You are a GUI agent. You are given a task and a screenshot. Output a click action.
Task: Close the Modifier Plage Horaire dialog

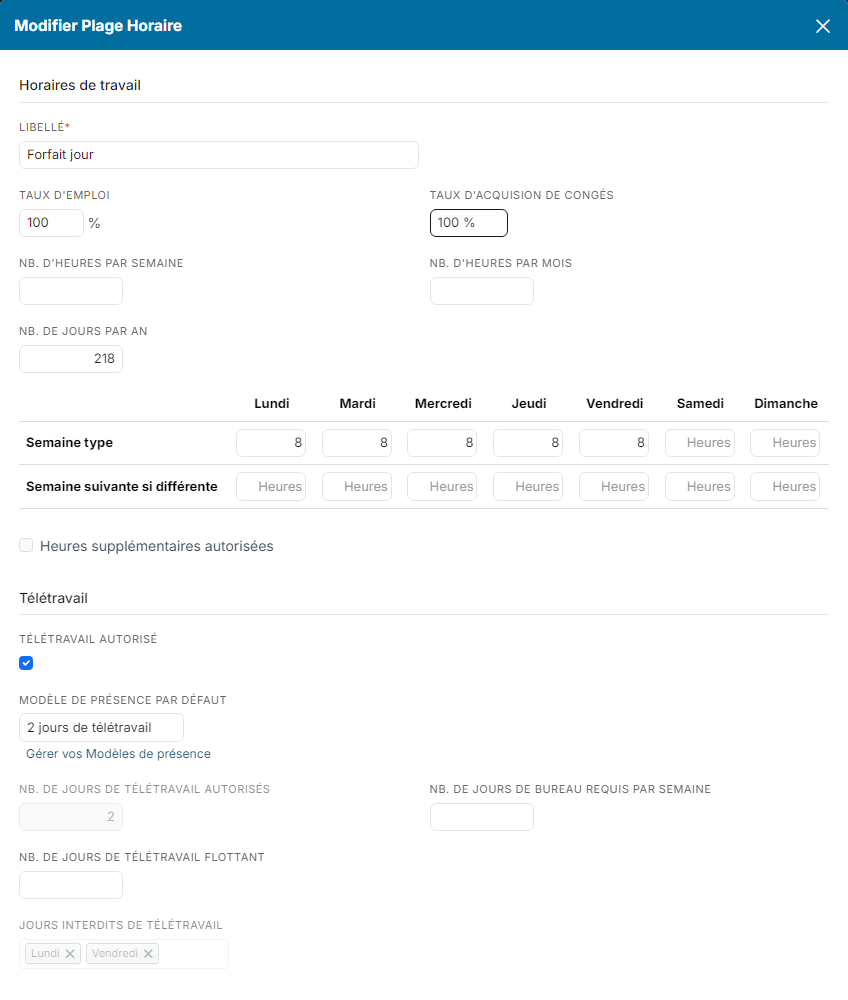pyautogui.click(x=822, y=26)
